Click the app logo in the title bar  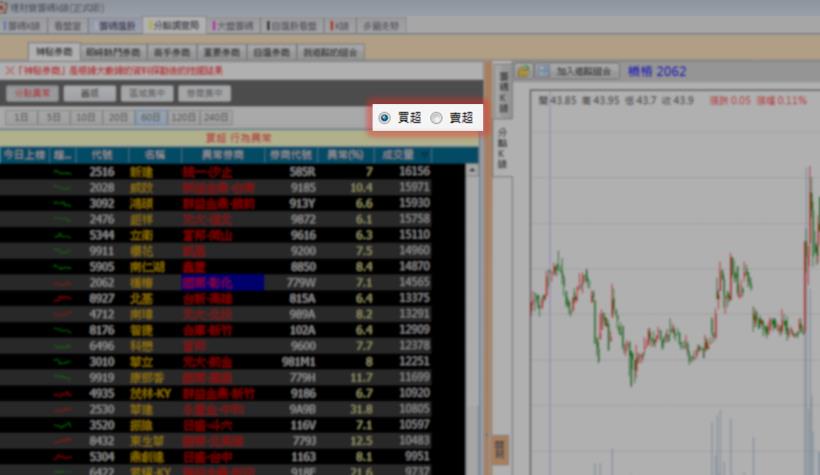click(x=3, y=7)
